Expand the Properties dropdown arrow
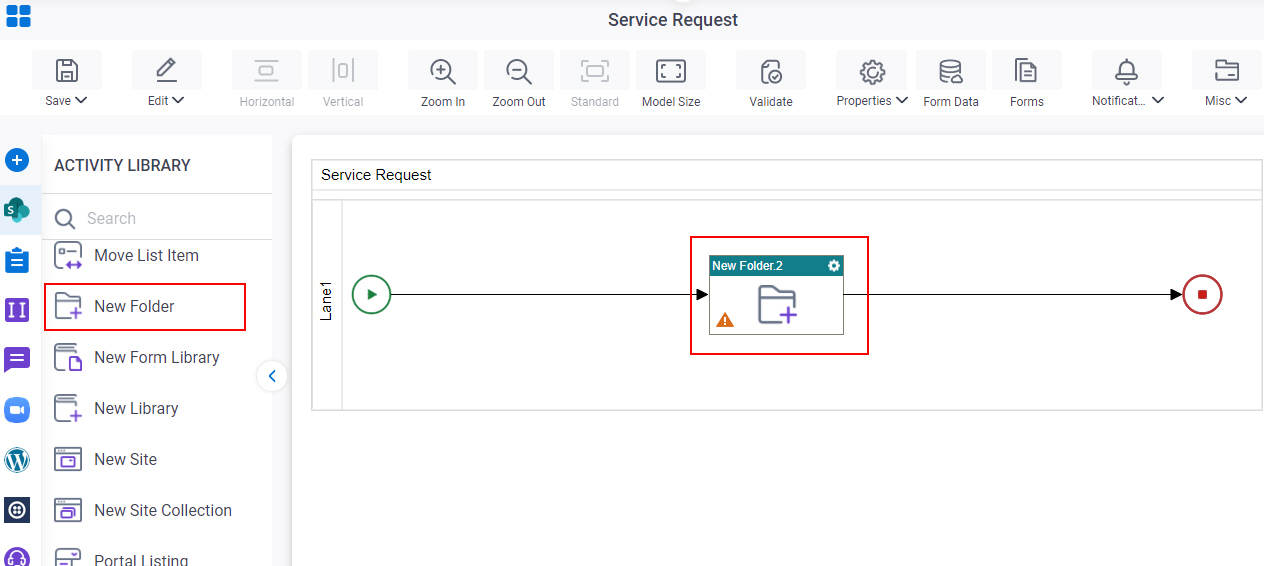1264x566 pixels. (902, 100)
